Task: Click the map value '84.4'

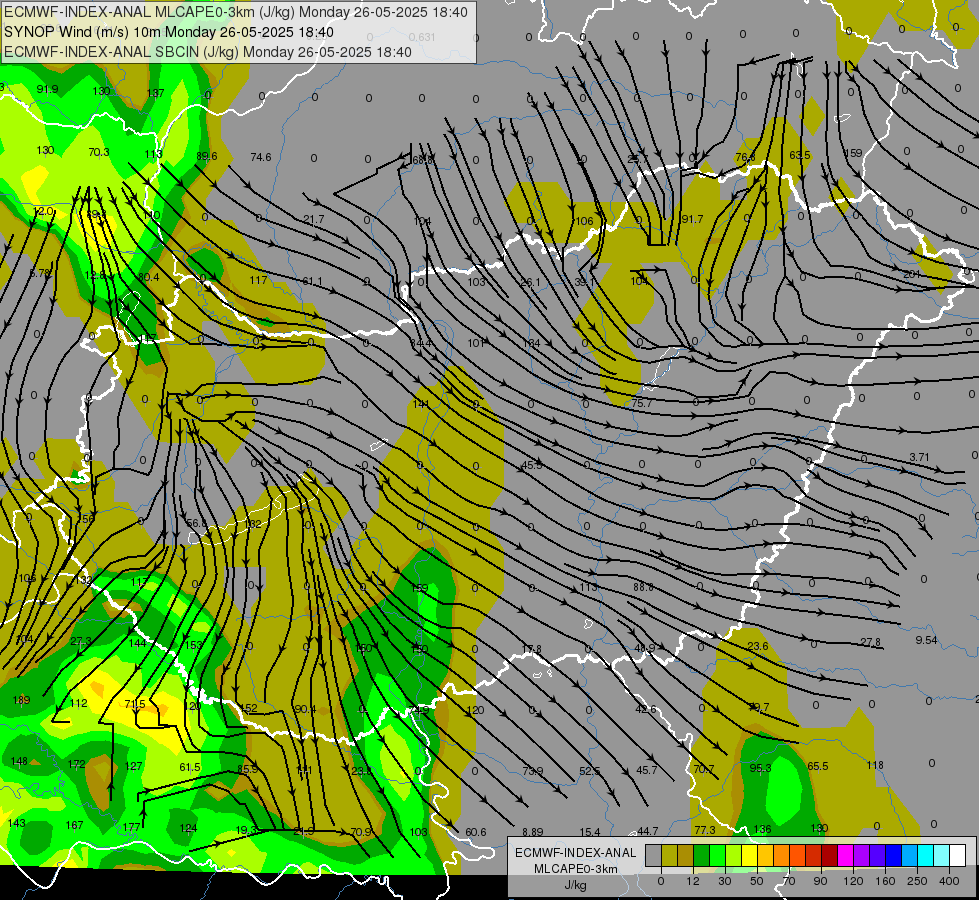Action: click(421, 343)
